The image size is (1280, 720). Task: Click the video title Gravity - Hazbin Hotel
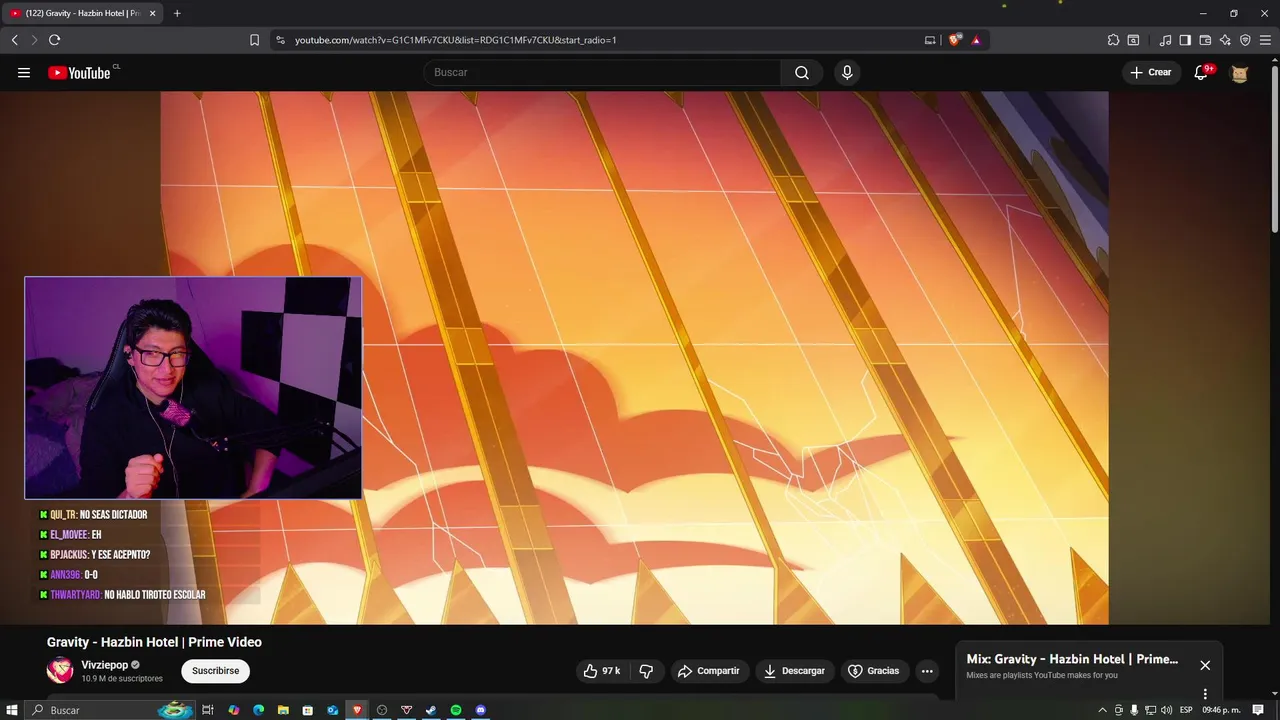tap(154, 642)
